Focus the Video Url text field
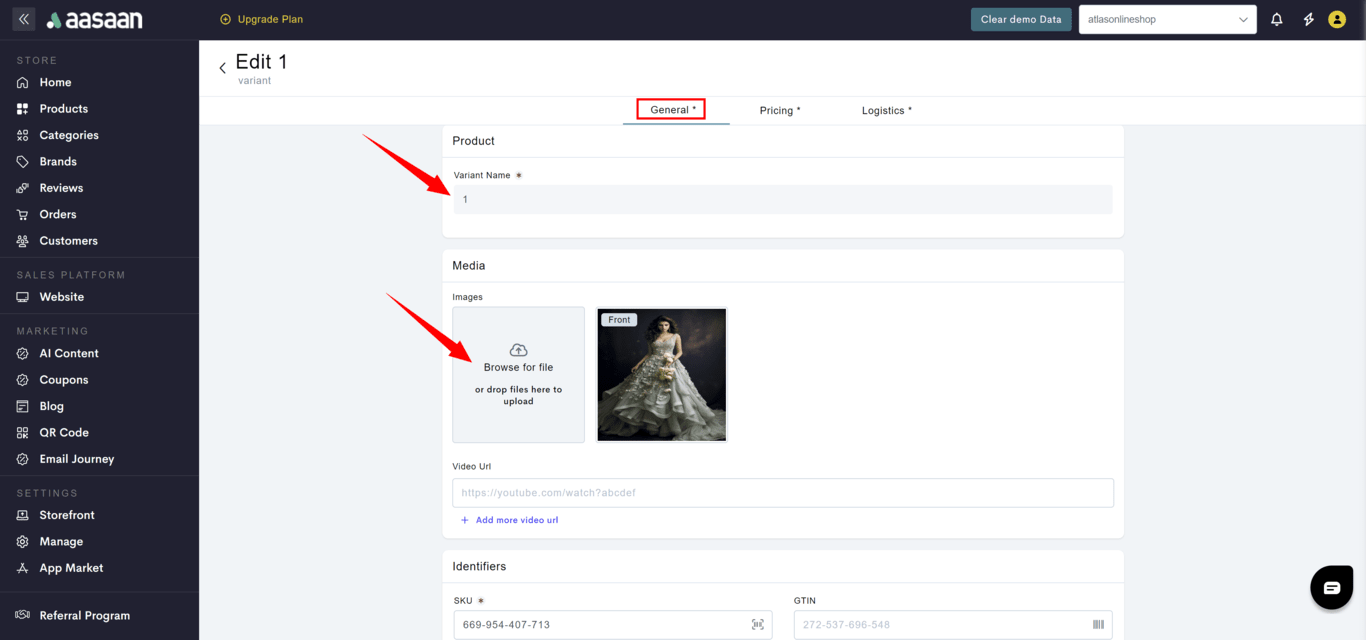 coord(782,493)
